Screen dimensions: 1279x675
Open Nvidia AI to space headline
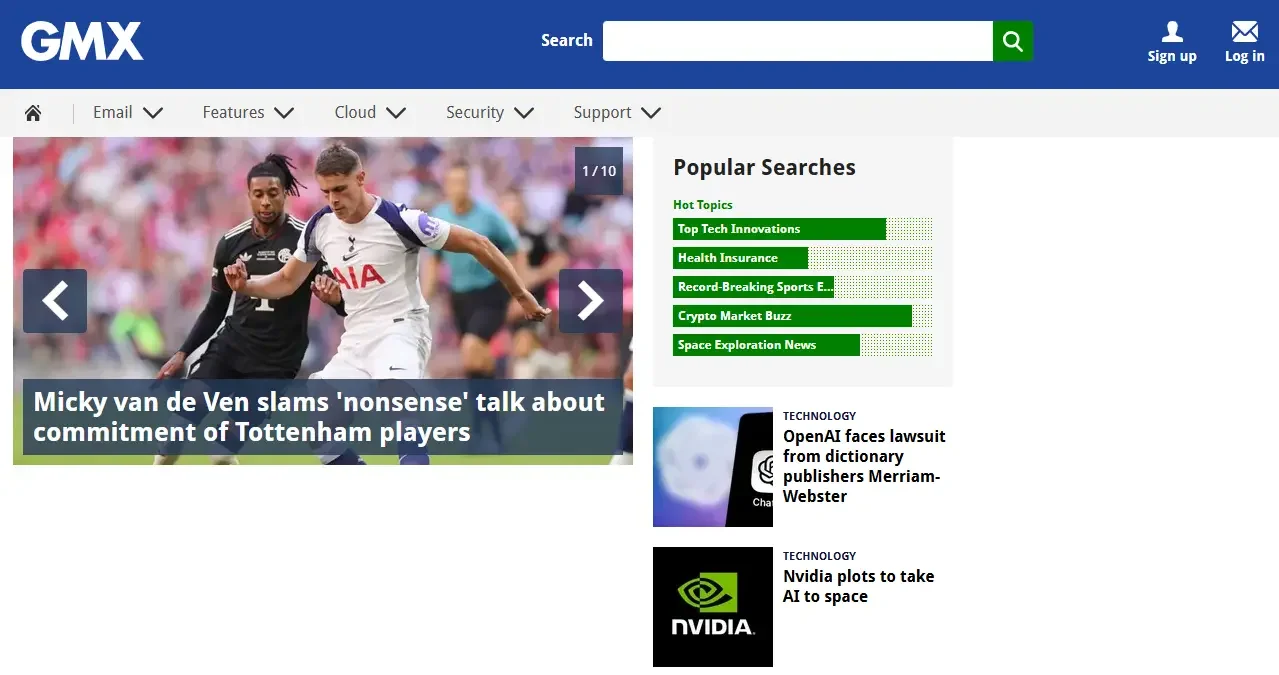coord(858,586)
